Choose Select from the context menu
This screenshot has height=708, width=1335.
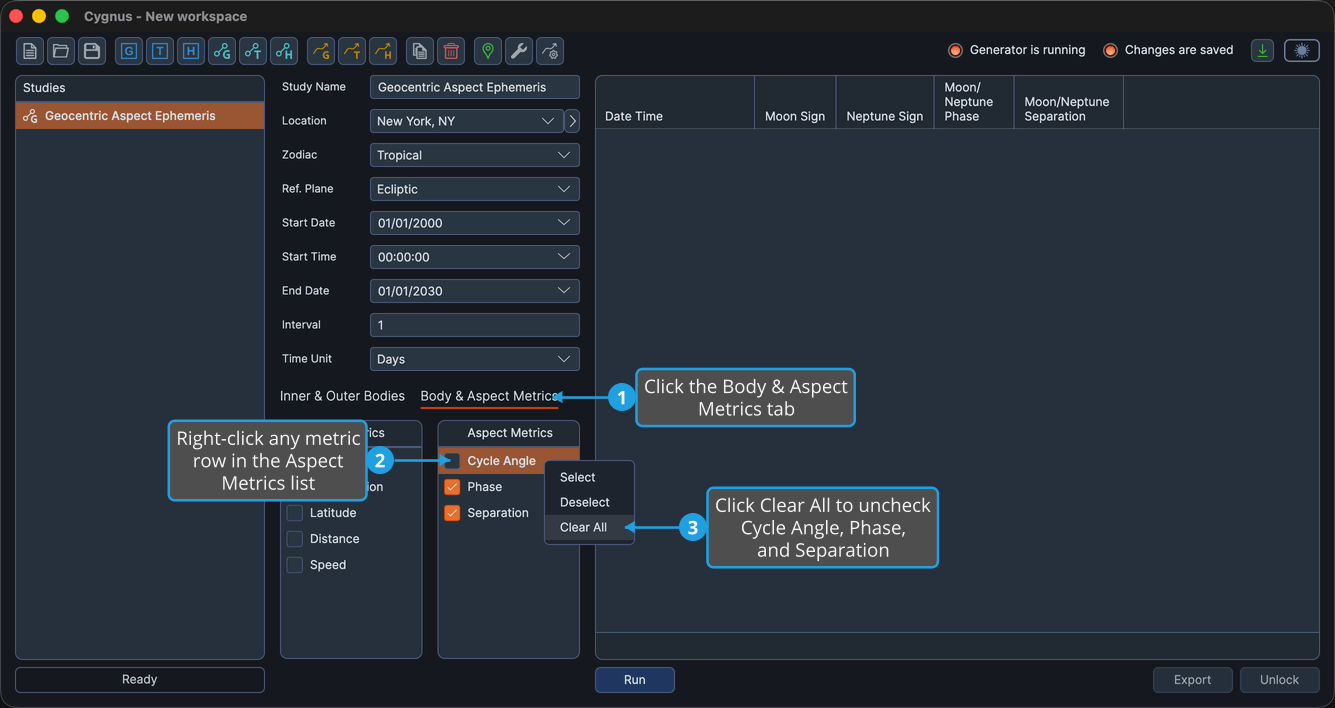tap(589, 477)
